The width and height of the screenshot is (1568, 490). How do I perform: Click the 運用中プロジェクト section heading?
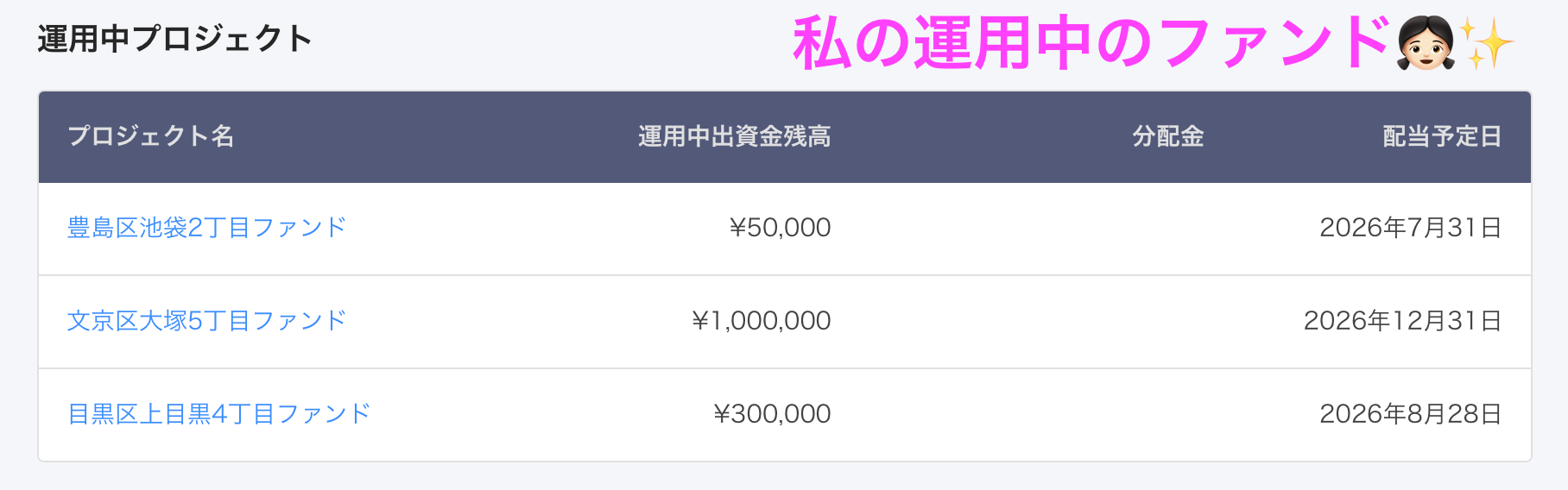(174, 39)
